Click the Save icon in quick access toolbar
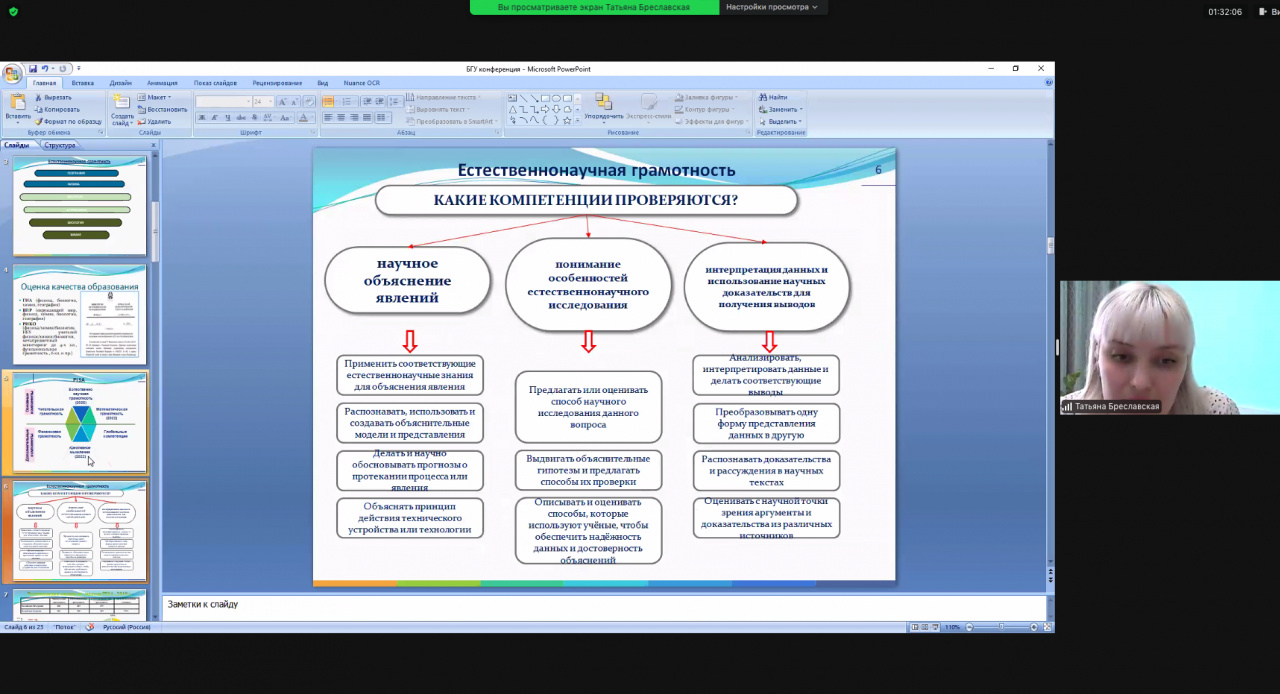Viewport: 1280px width, 694px height. tap(33, 69)
